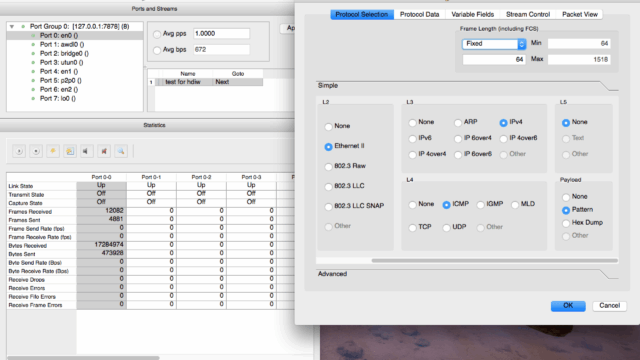Choose UDP in the L4 group
This screenshot has height=360, width=640.
coord(446,227)
